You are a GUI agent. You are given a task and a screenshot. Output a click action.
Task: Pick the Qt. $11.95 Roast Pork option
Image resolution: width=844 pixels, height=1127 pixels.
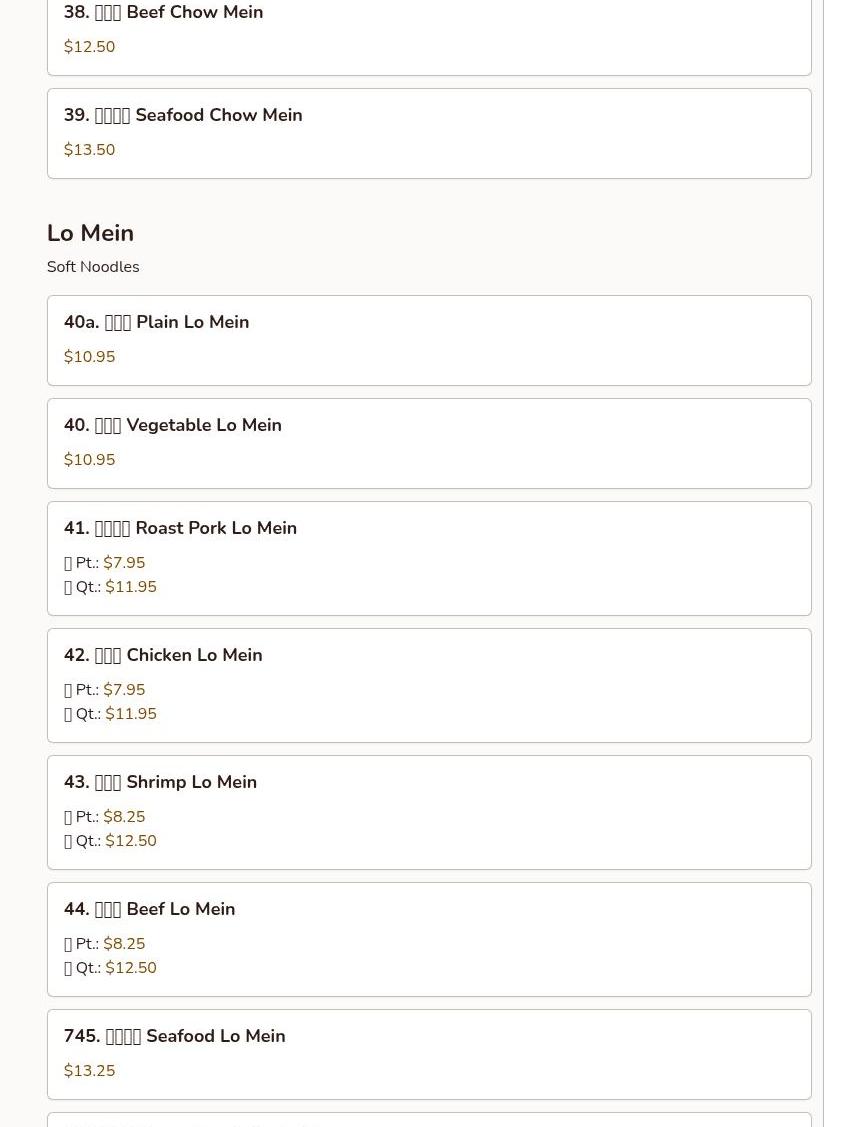point(111,586)
